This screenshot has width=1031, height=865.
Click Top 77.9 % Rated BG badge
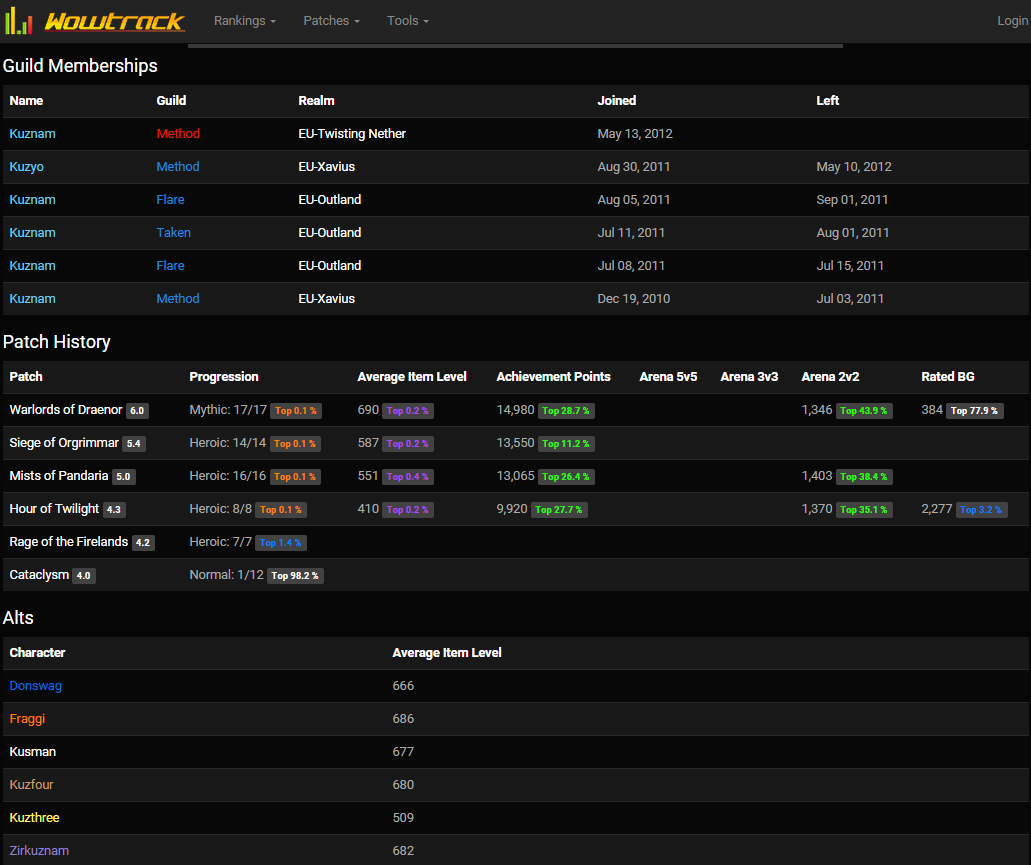975,411
